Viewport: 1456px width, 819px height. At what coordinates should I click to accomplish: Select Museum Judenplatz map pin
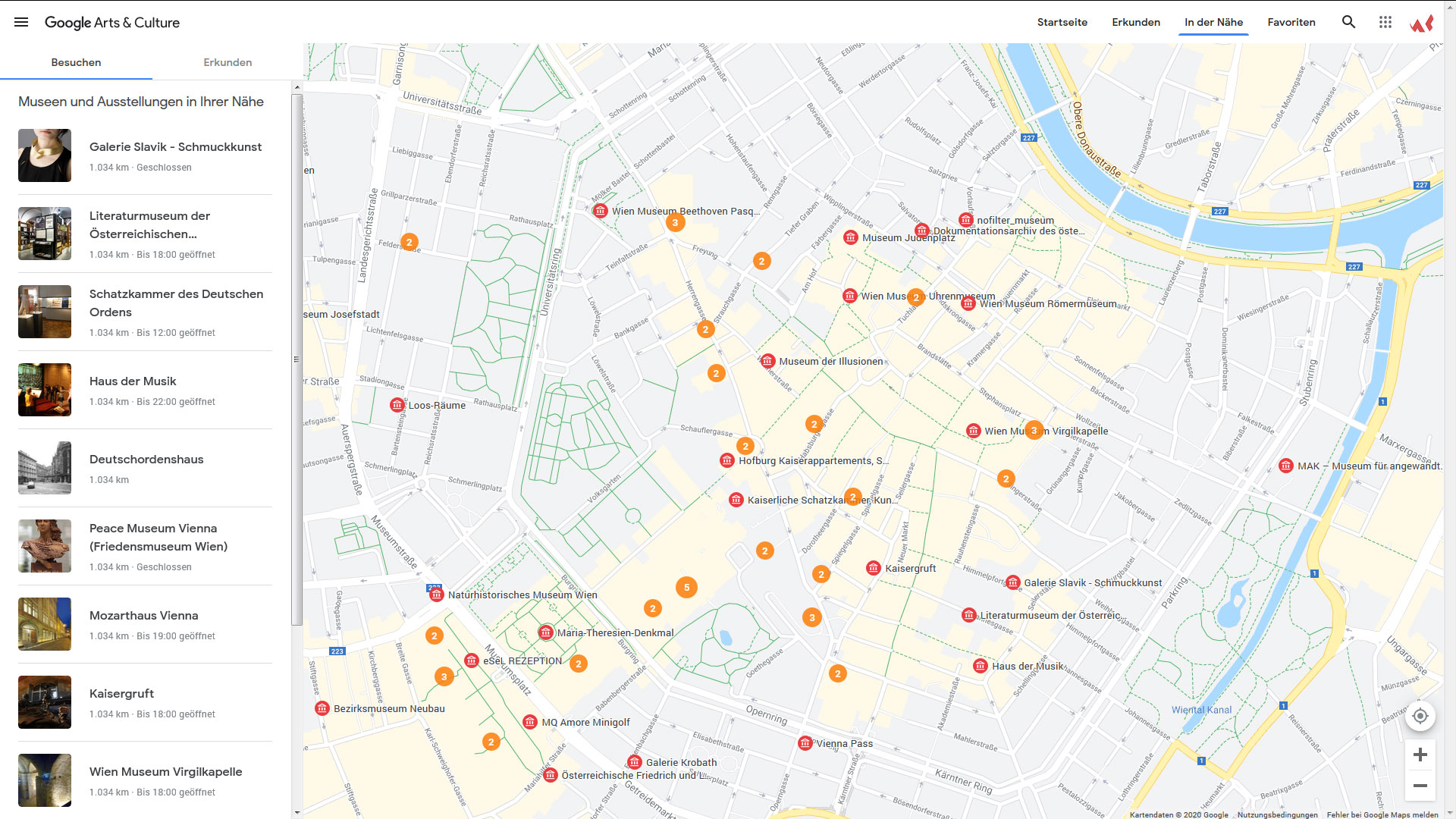(x=851, y=237)
